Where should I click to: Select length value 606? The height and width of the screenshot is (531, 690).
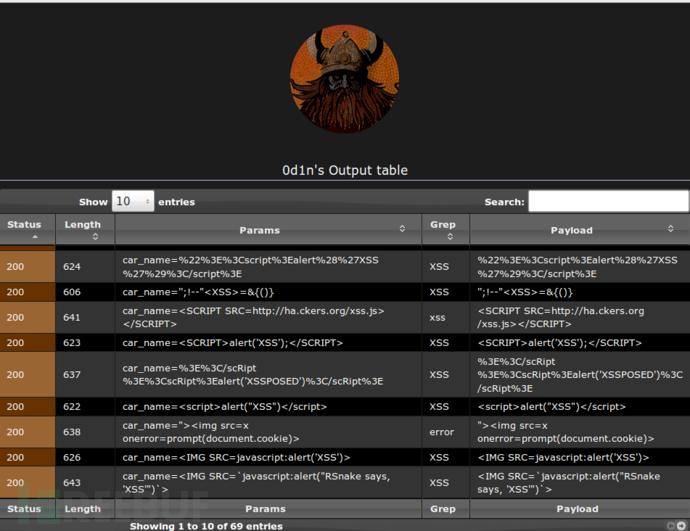point(72,292)
